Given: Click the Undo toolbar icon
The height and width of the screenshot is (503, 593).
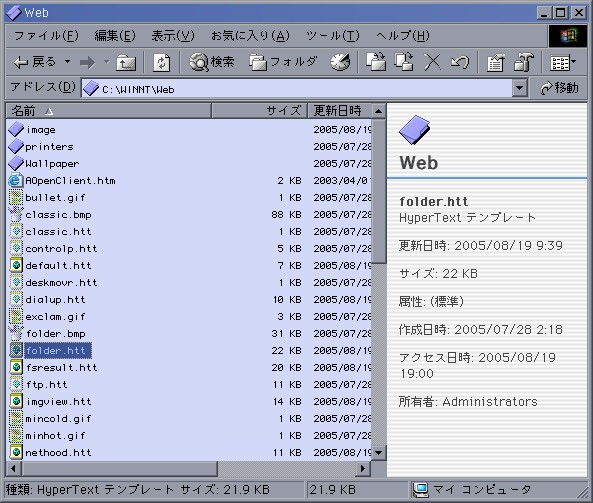Looking at the screenshot, I should [460, 62].
